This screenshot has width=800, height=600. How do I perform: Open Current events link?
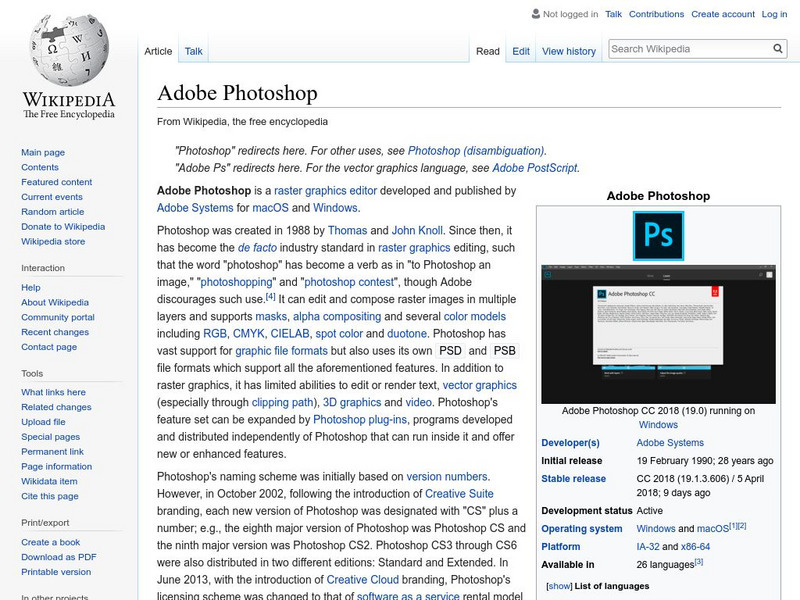tap(52, 197)
